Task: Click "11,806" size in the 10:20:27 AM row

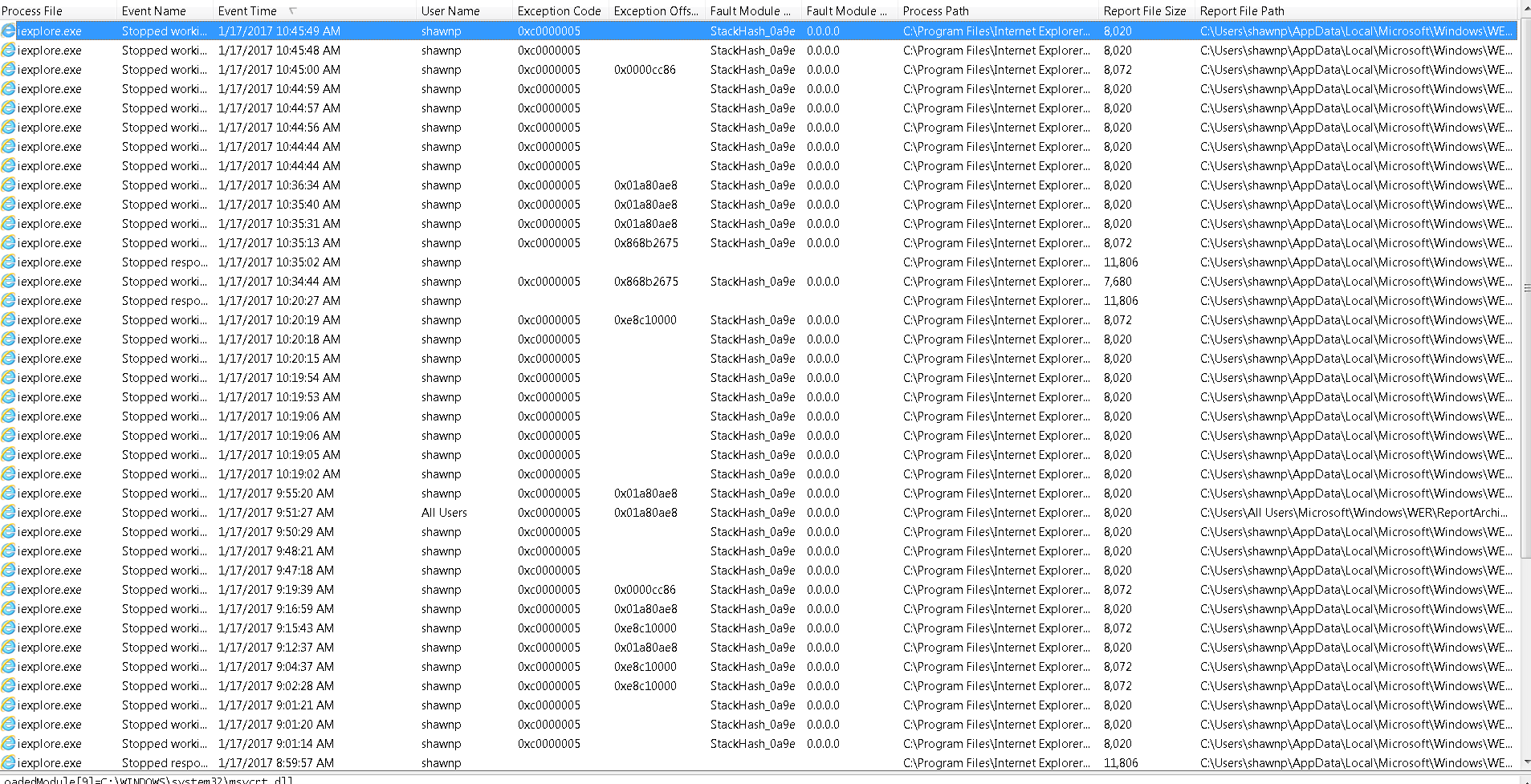Action: coord(1121,301)
